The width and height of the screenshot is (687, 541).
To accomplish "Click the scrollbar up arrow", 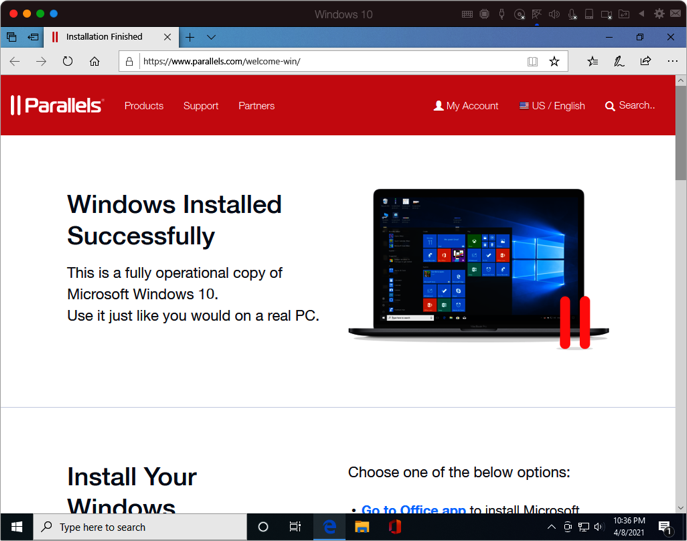I will tap(680, 81).
